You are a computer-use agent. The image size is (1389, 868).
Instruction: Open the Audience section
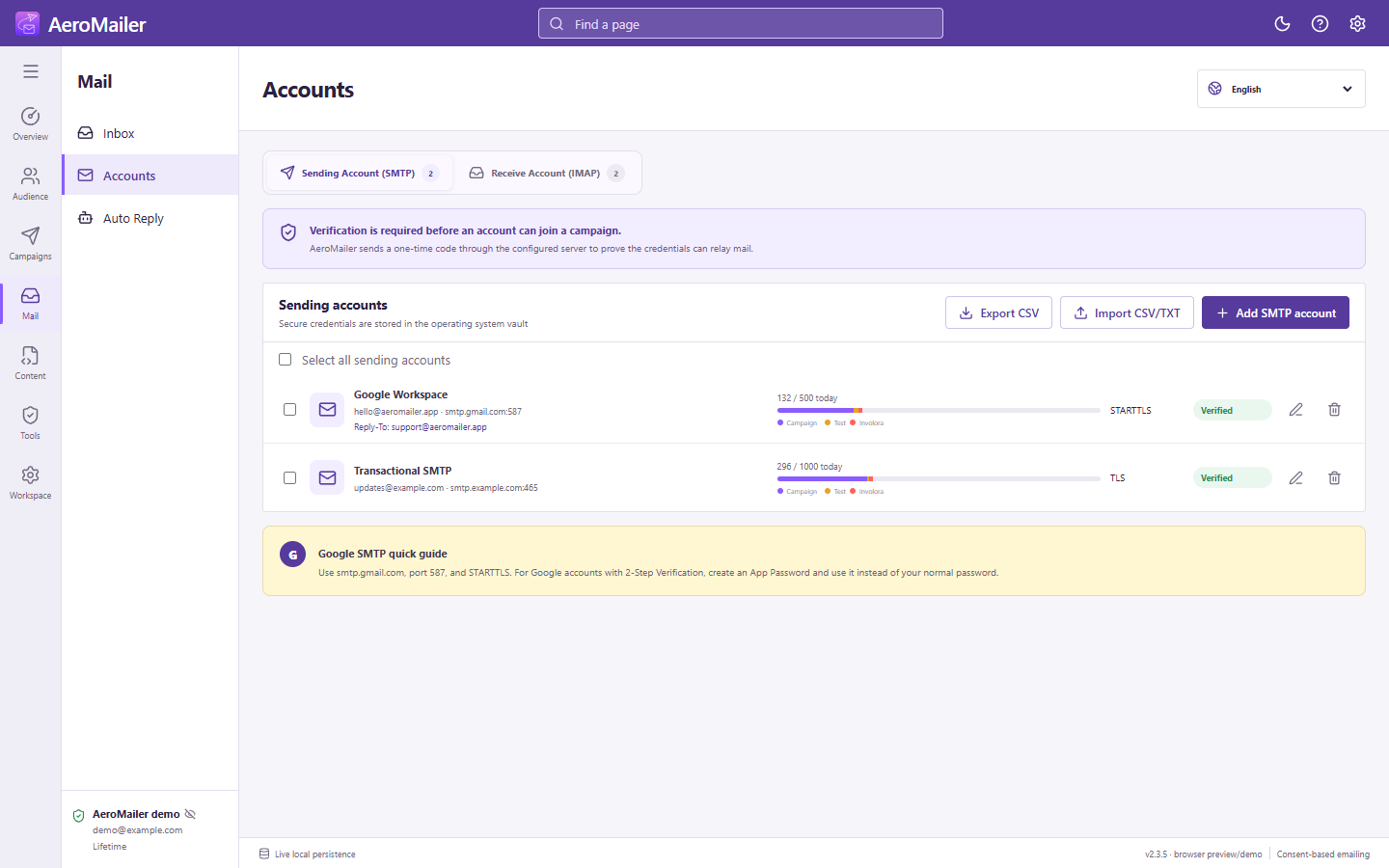(31, 183)
